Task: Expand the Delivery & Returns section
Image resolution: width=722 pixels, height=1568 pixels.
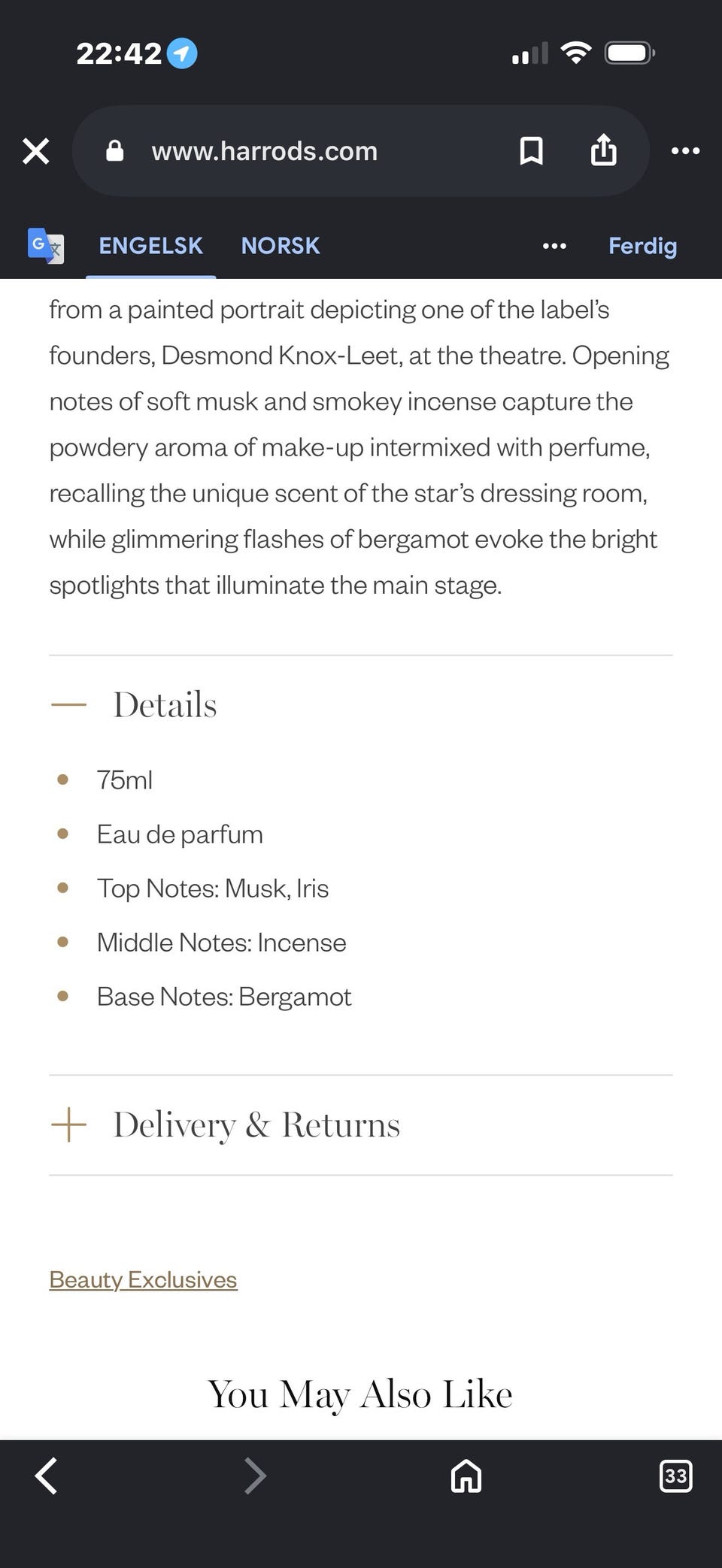Action: tap(361, 1125)
